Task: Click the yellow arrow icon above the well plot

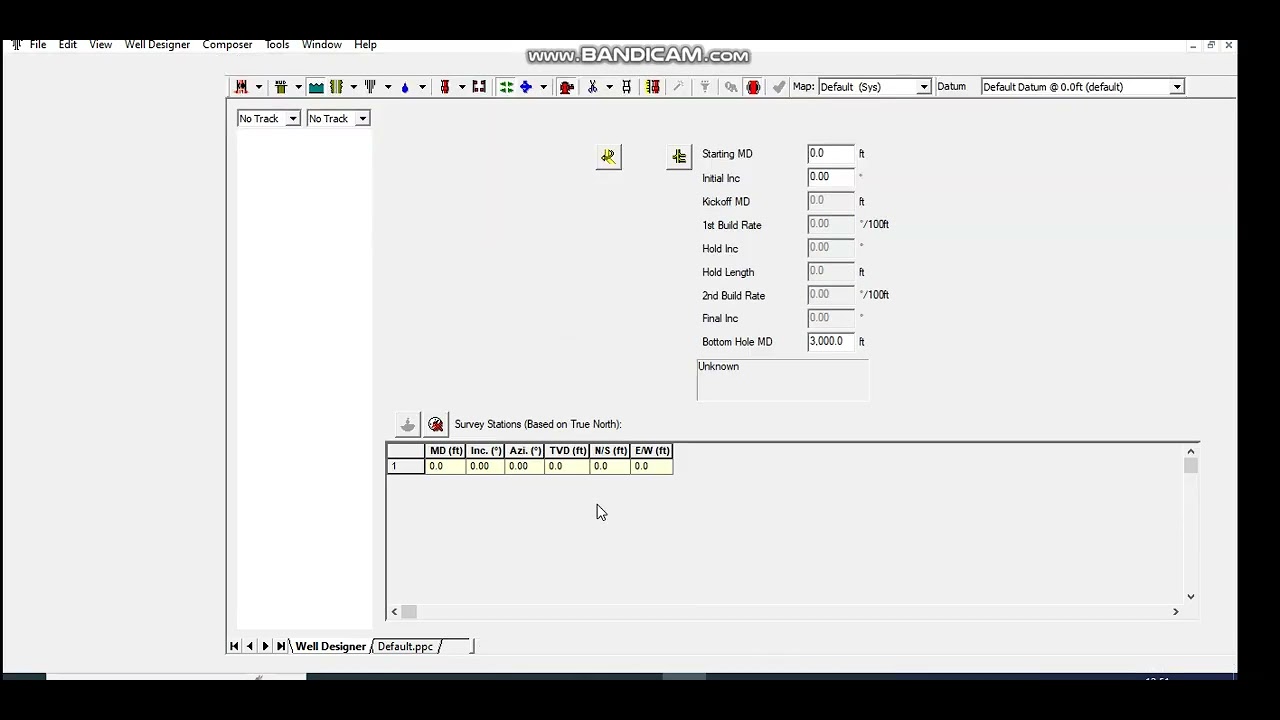Action: [x=608, y=157]
